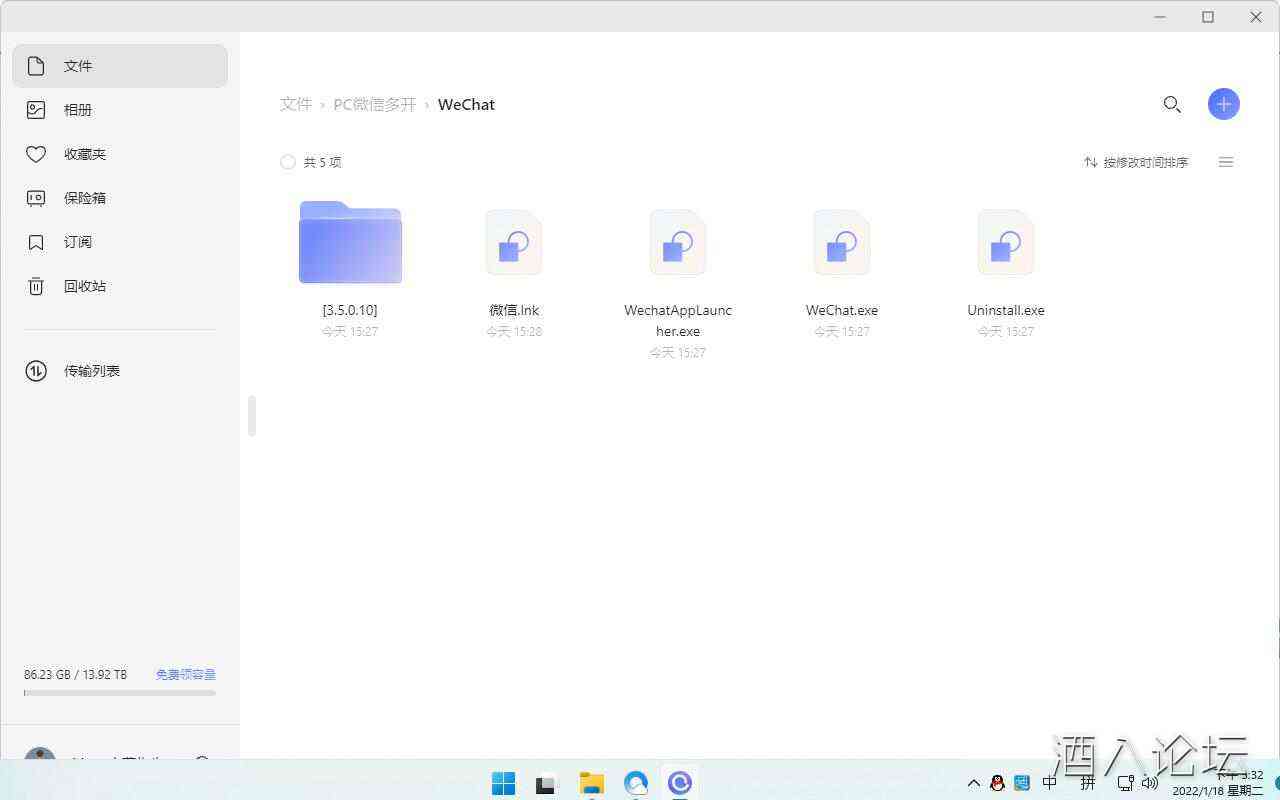Screen dimensions: 1280x800
Task: Open the 回收站 recycle bin
Action: point(84,286)
